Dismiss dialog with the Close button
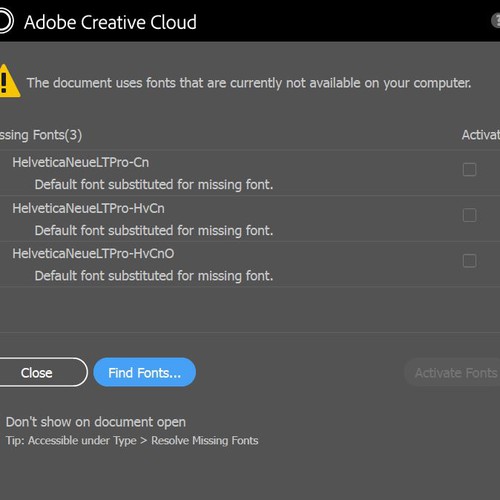The height and width of the screenshot is (500, 500). click(x=40, y=372)
